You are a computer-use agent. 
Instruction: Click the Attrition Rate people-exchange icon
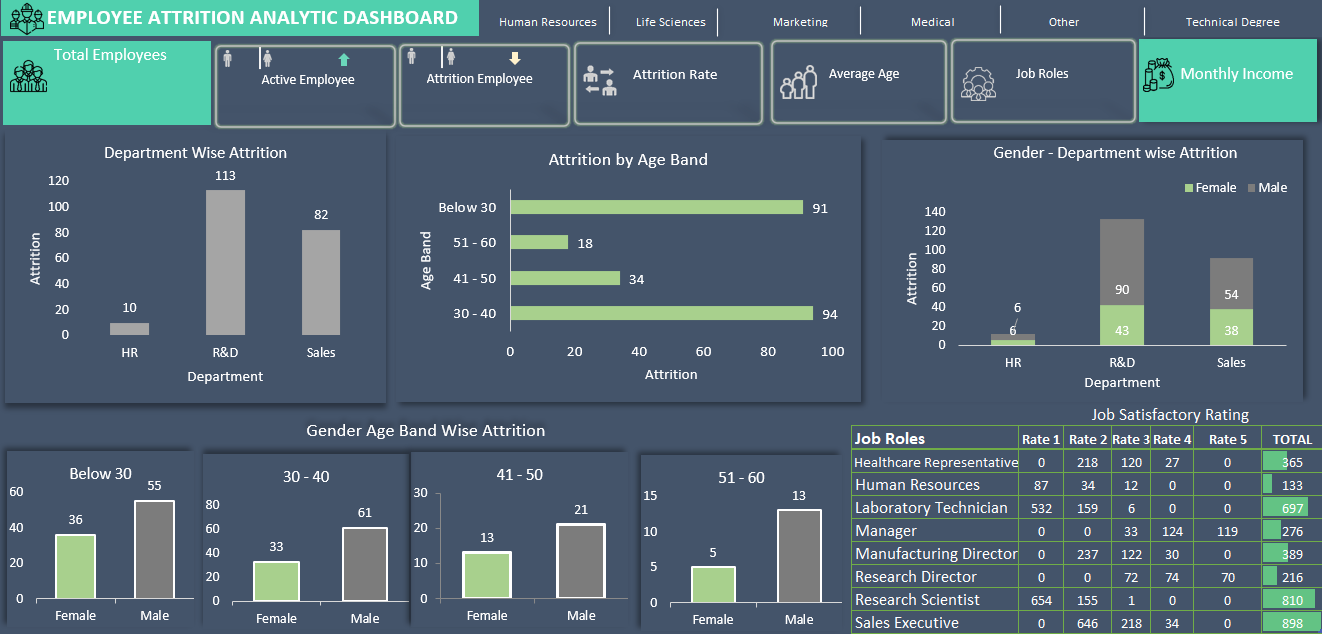600,81
